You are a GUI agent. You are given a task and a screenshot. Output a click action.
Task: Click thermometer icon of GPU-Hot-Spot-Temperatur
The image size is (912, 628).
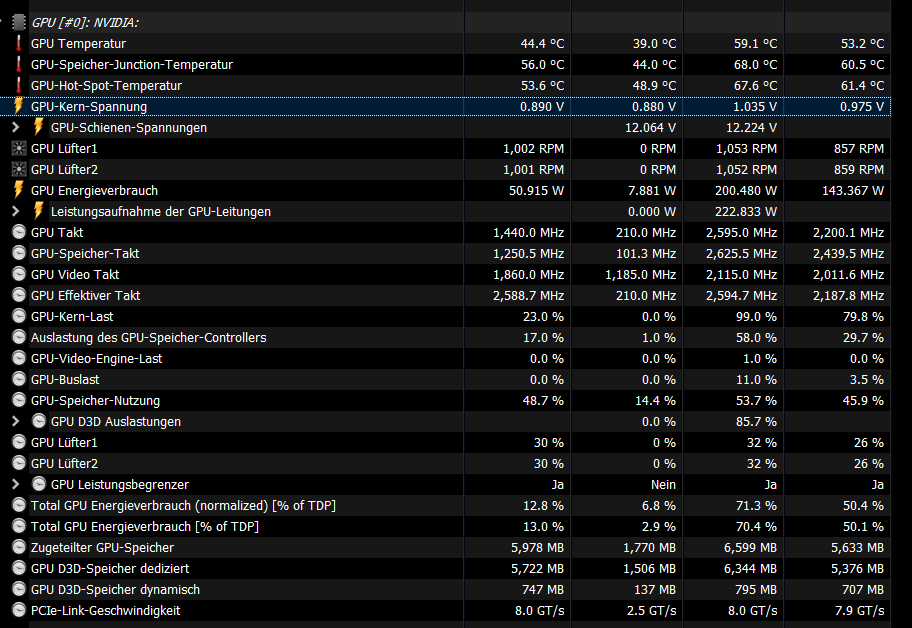click(19, 85)
